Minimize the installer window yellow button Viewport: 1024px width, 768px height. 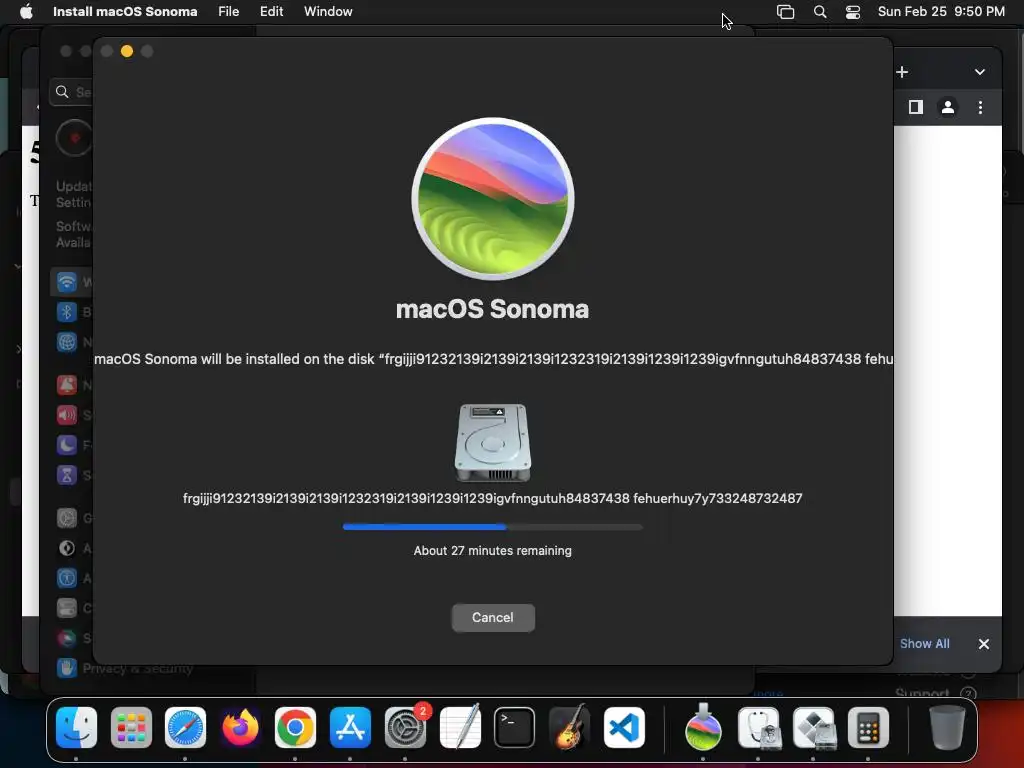click(x=127, y=51)
